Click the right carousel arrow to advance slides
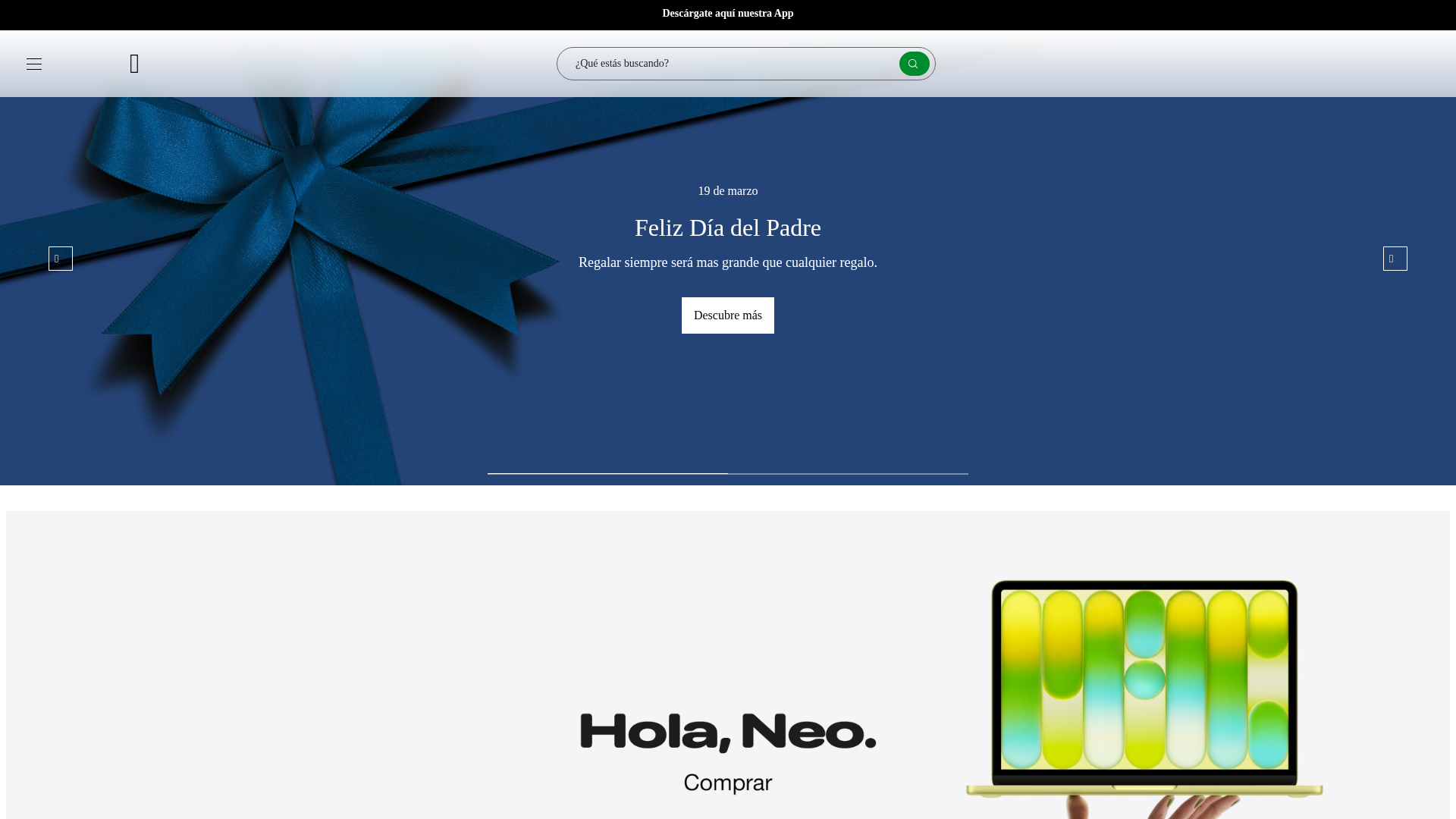The width and height of the screenshot is (1456, 819). 1395,258
